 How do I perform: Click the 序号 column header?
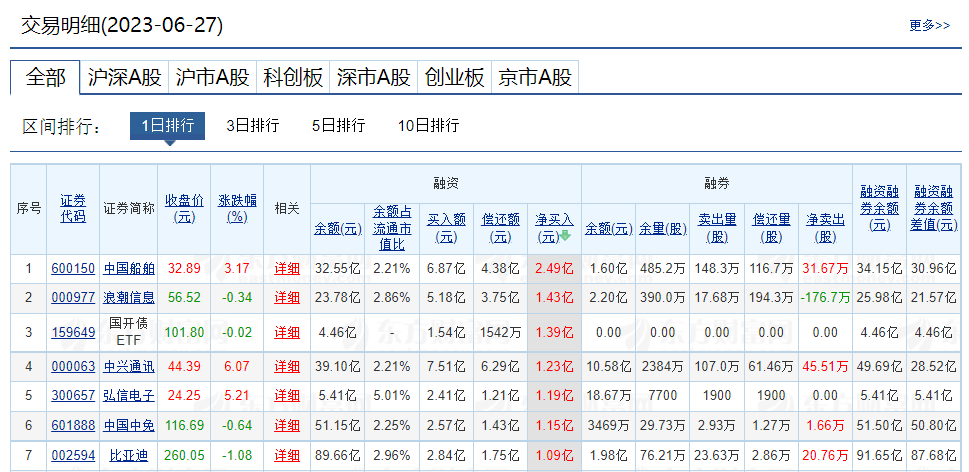click(28, 208)
